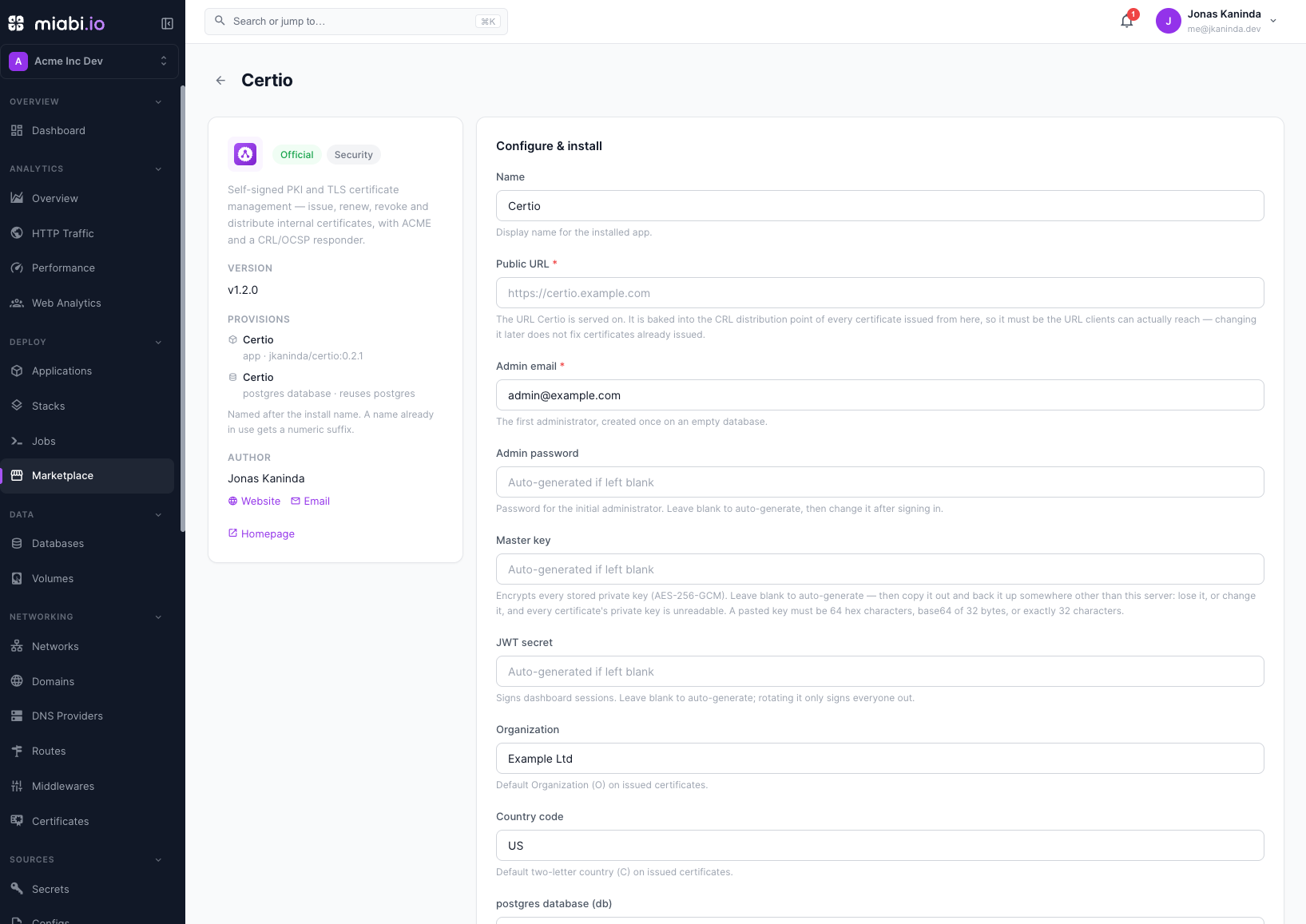Focus the Search or jump to box
This screenshot has width=1306, height=924.
coord(356,22)
